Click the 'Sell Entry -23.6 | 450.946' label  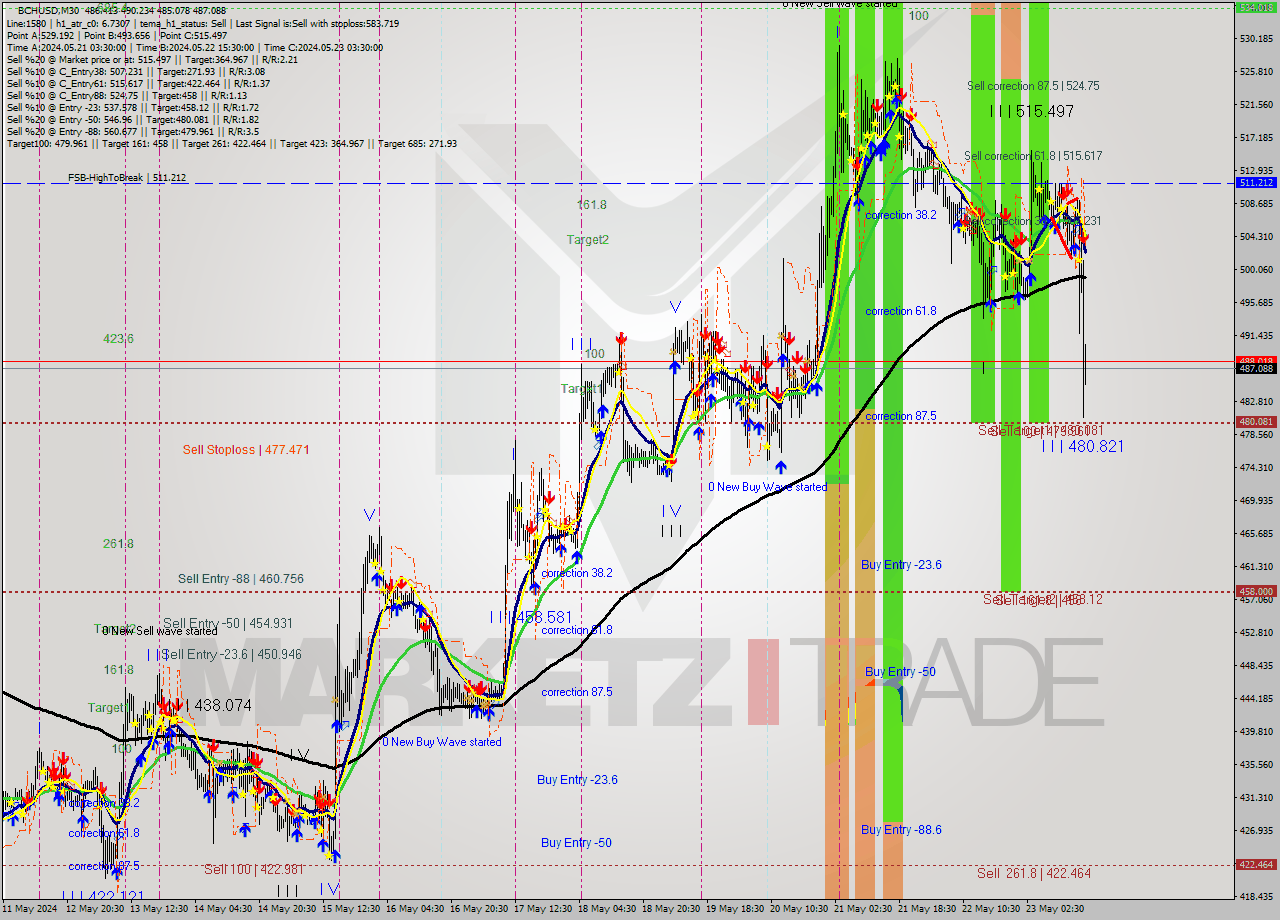[x=231, y=654]
